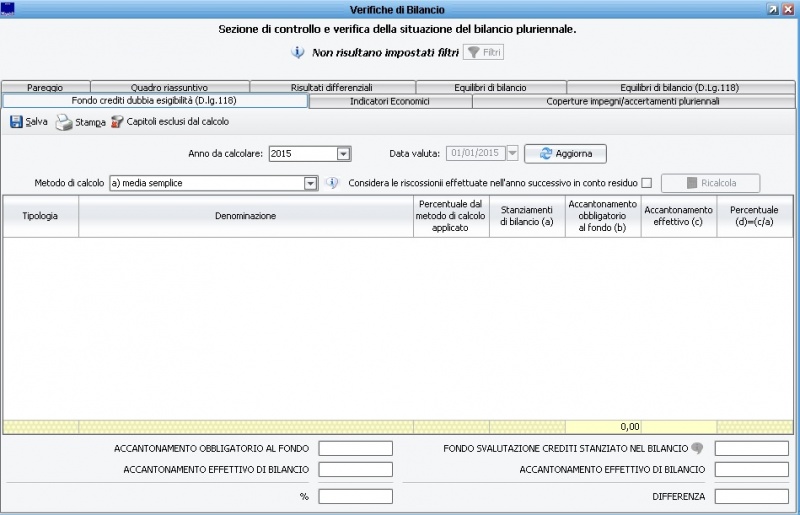
Task: Click the Differenza value field
Action: [752, 496]
